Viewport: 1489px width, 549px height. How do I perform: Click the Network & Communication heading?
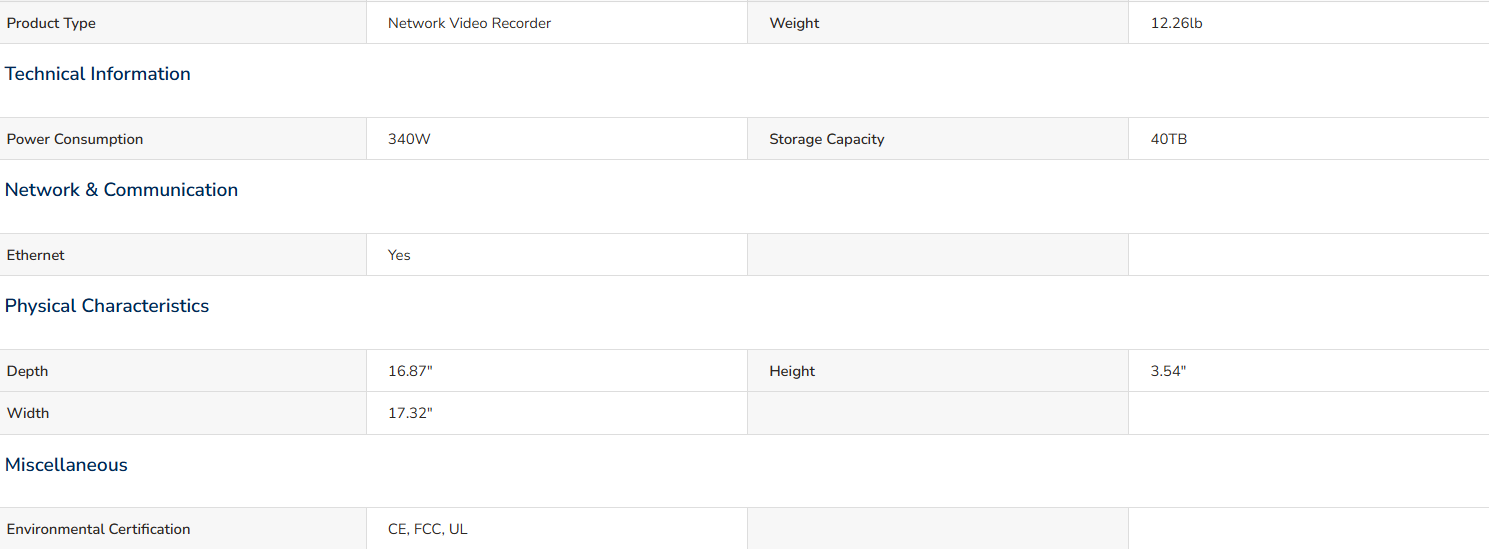122,190
